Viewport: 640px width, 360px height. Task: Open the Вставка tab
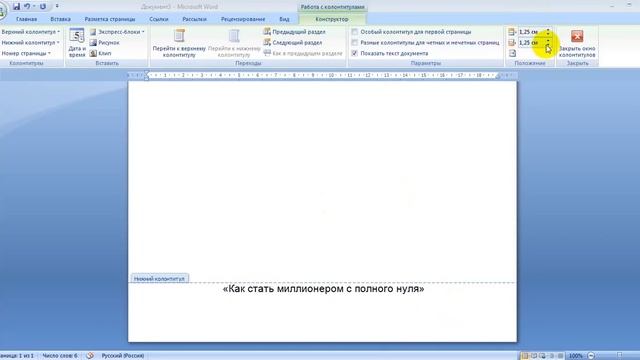pos(60,19)
